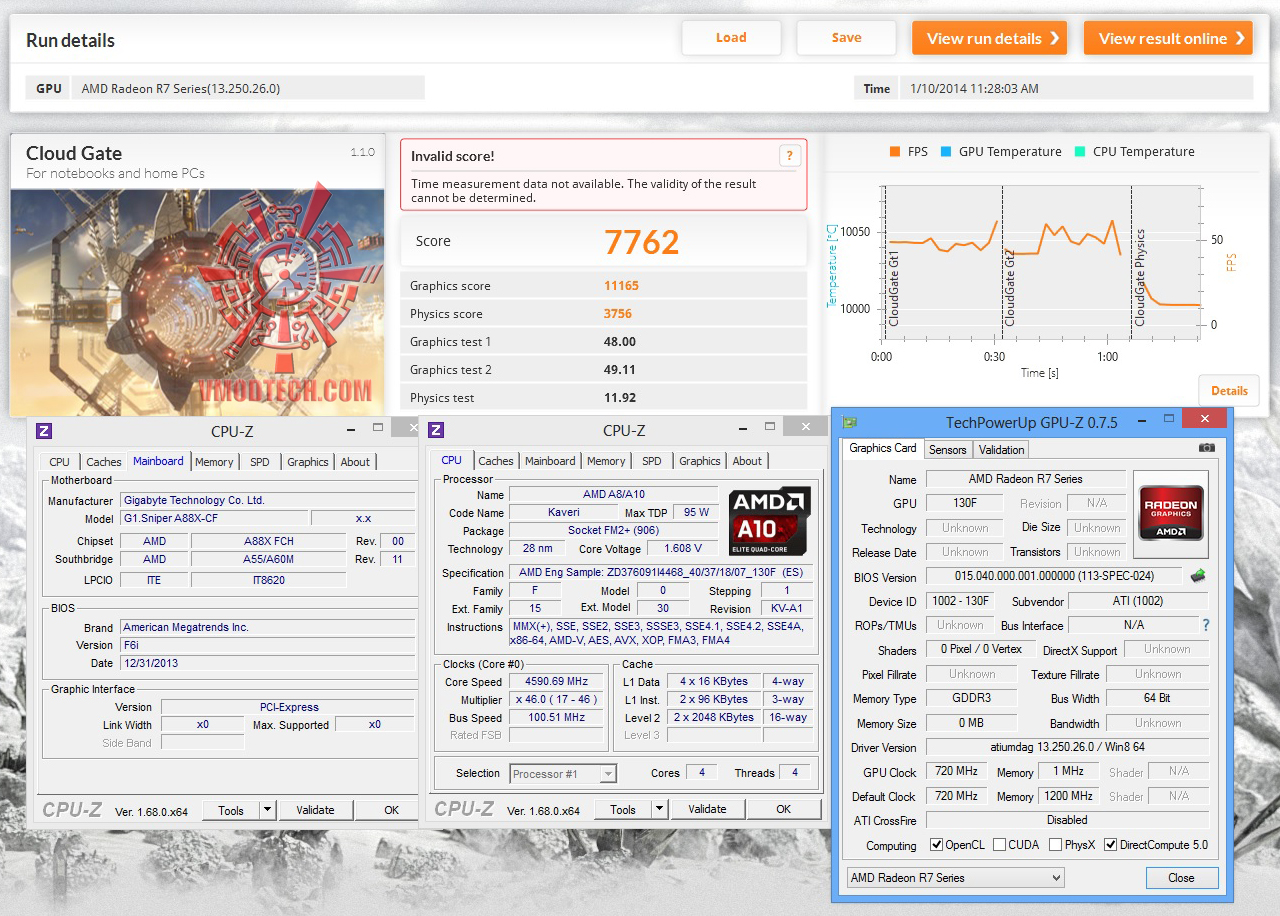The height and width of the screenshot is (916, 1280).
Task: Toggle the OpenCL checkbox in GPU-Z
Action: point(937,845)
